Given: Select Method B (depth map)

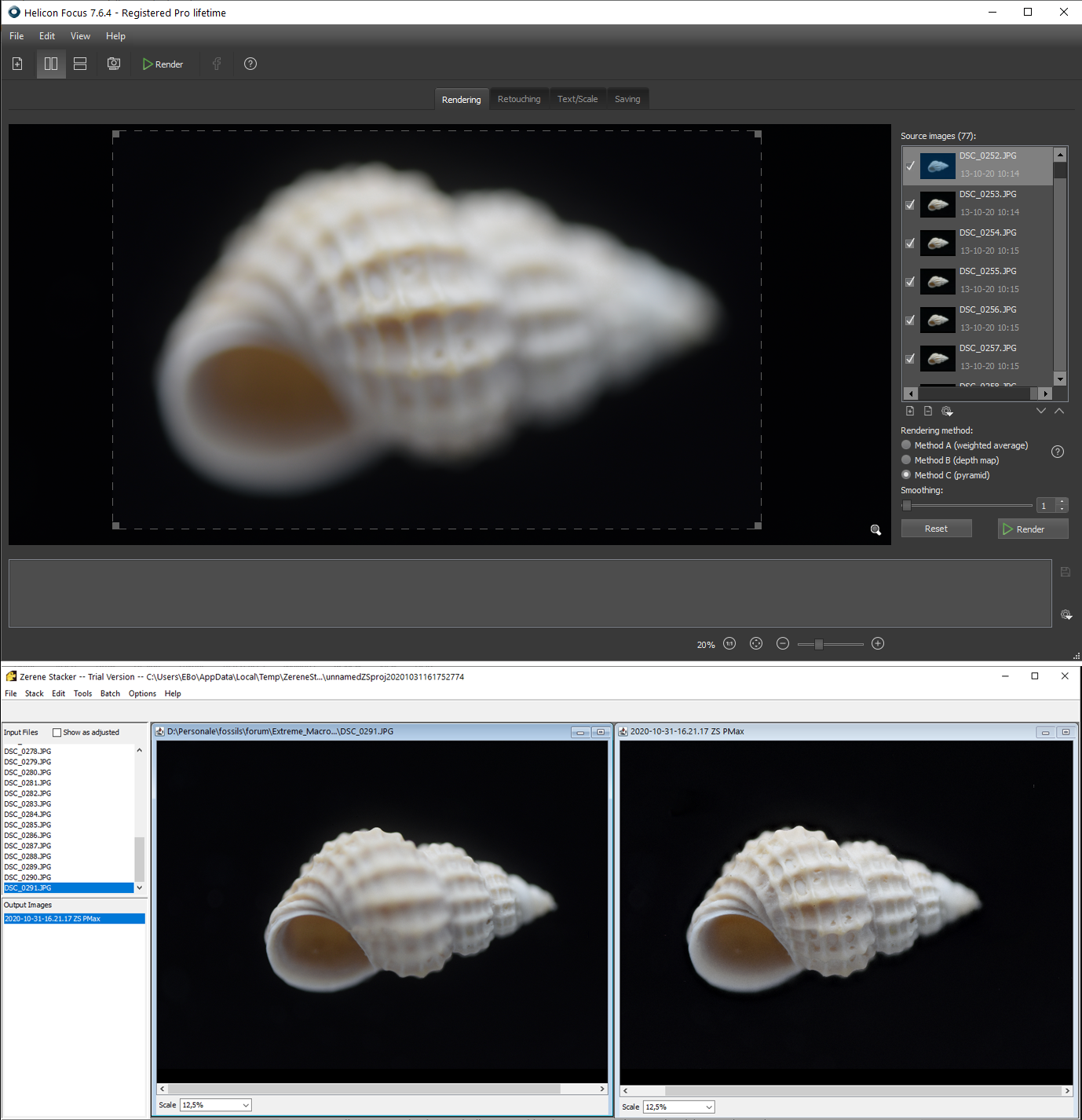Looking at the screenshot, I should point(951,460).
